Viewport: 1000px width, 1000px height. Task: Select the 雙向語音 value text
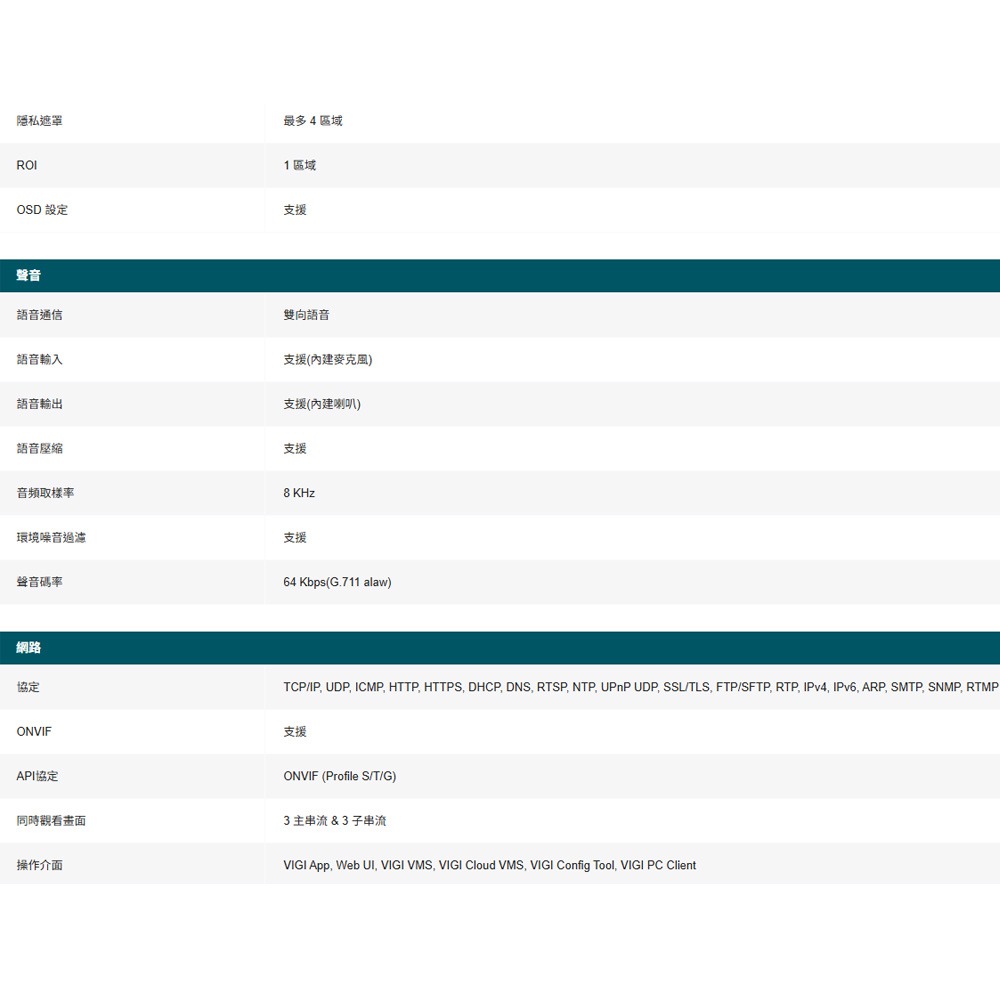tap(307, 314)
